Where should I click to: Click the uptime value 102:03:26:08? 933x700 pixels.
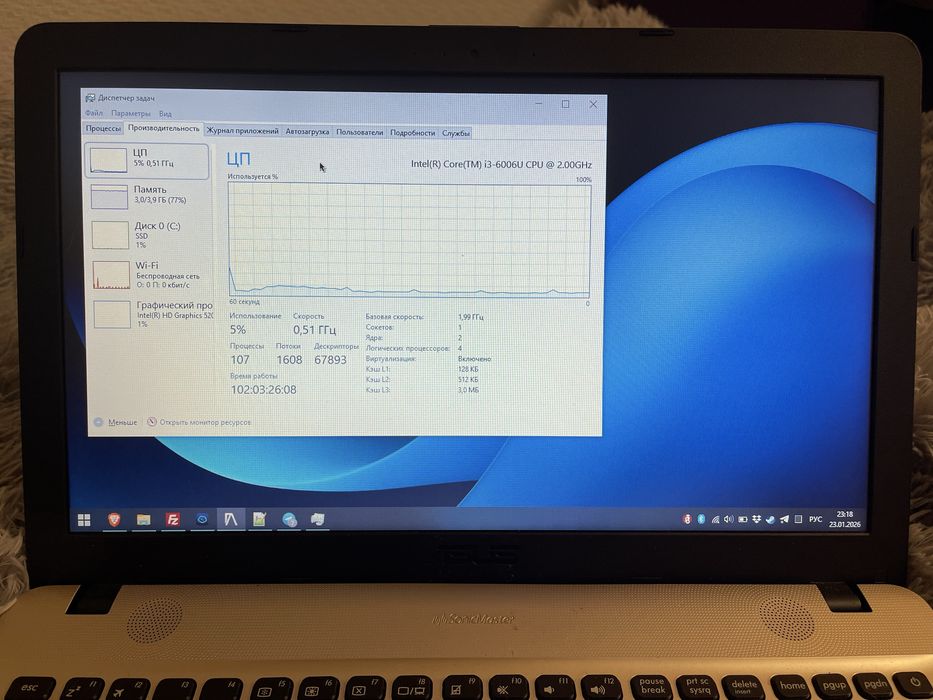coord(264,390)
